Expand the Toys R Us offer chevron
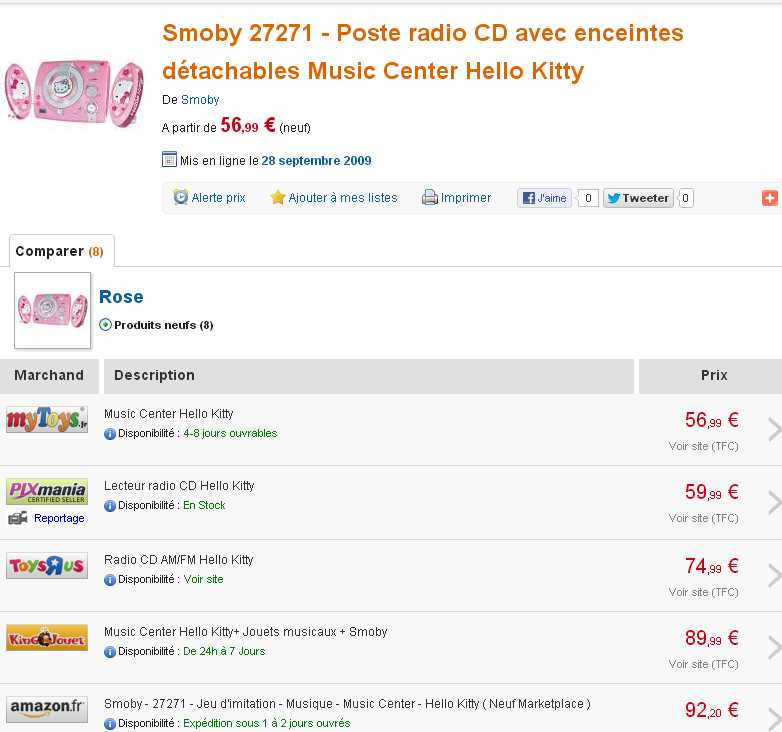This screenshot has width=782, height=732. 774,576
